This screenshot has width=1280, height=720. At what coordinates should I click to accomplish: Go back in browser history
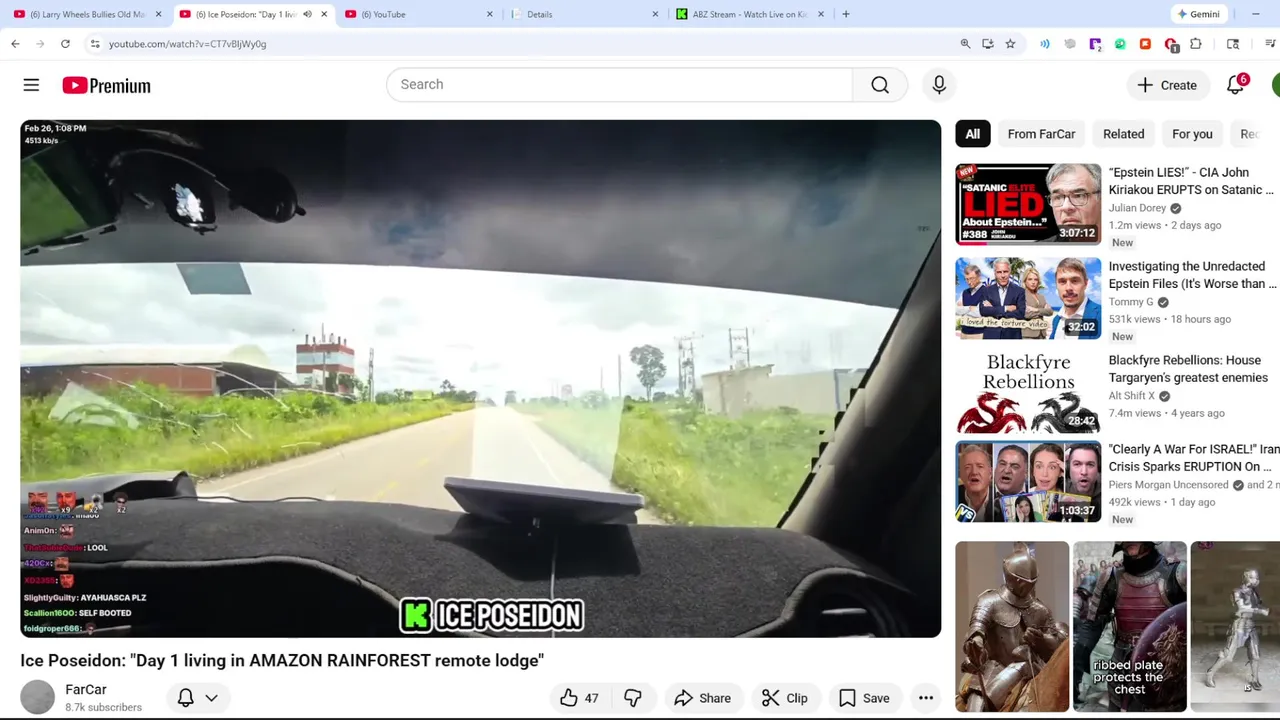tap(15, 44)
